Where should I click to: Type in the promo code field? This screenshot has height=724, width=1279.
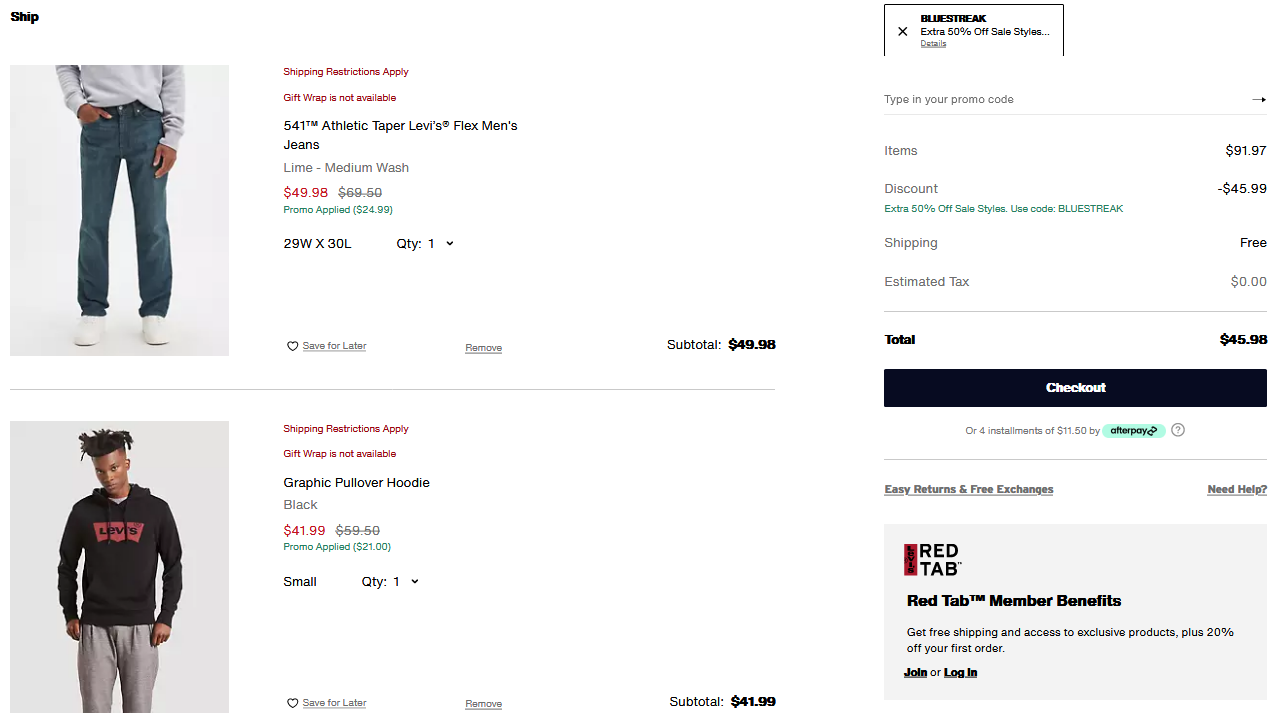1060,99
